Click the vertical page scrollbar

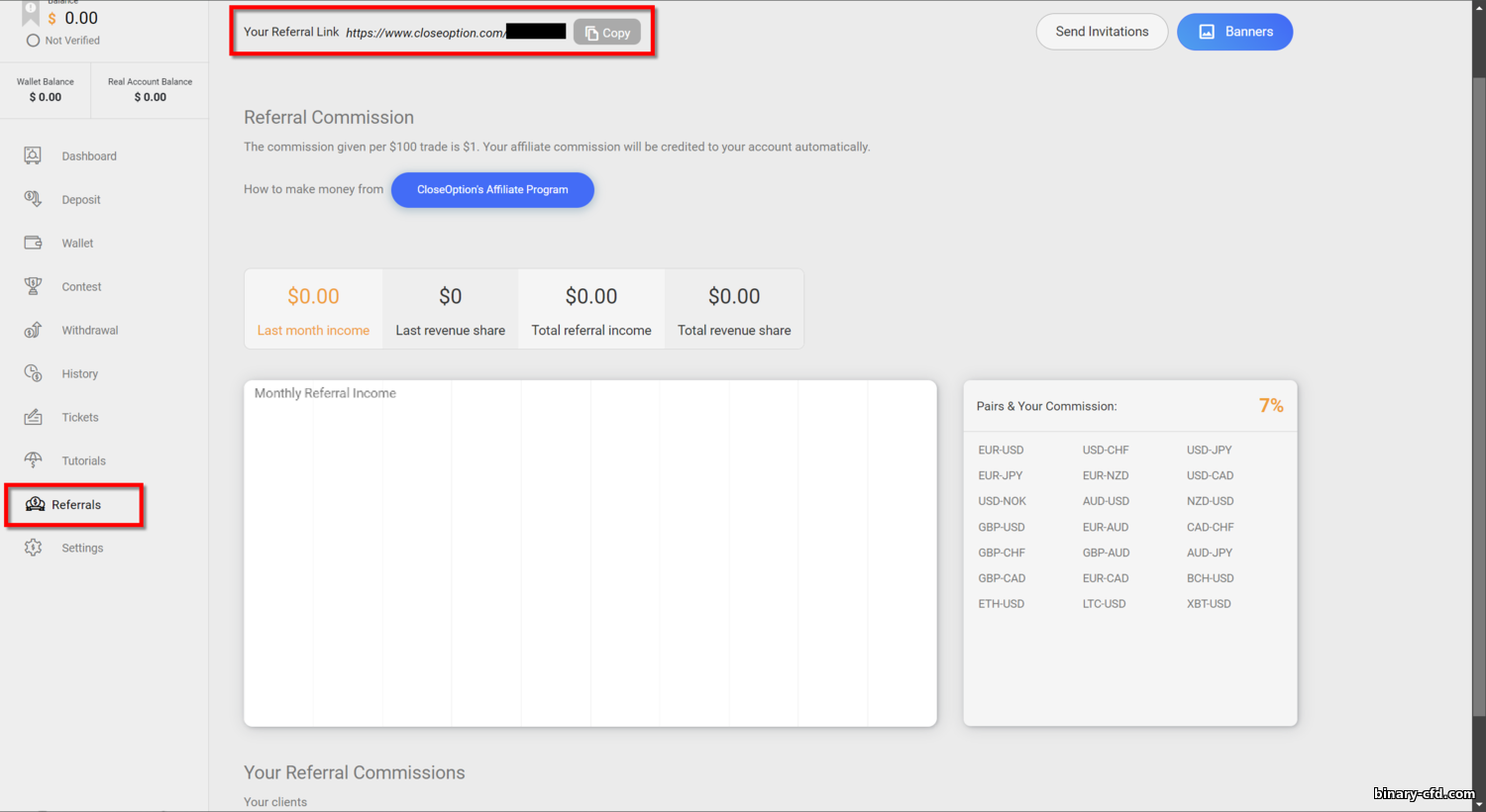[x=1478, y=396]
